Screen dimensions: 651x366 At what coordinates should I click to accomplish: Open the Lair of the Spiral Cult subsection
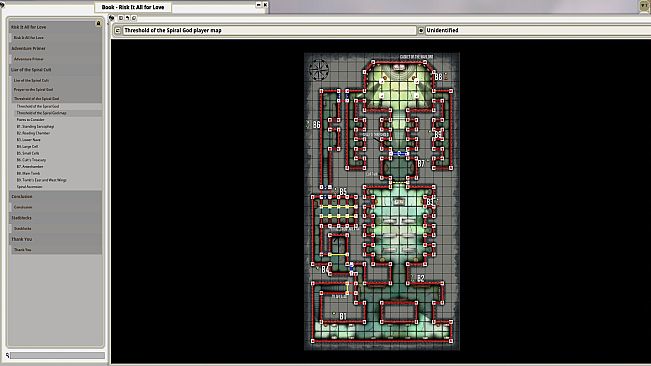point(57,80)
